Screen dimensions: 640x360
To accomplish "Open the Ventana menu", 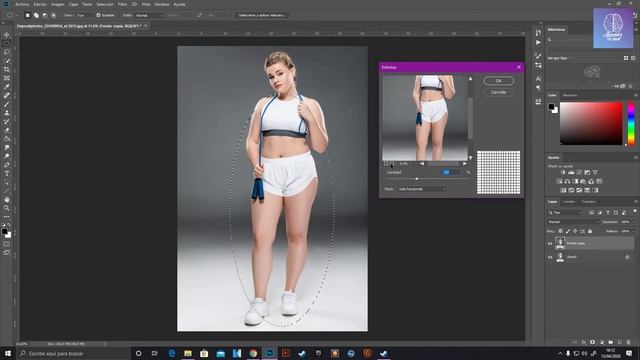I will 162,4.
